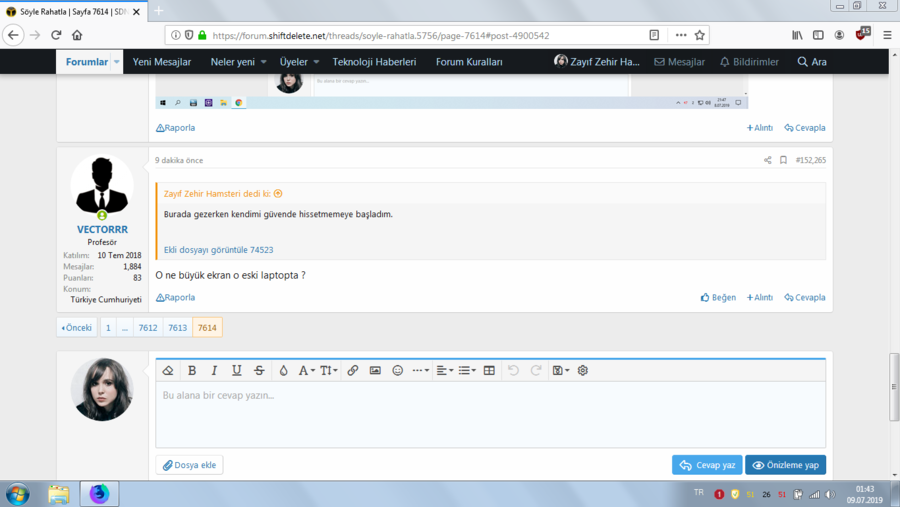Like VECTORRR's post with Beğen
Viewport: 900px width, 507px height.
click(718, 297)
